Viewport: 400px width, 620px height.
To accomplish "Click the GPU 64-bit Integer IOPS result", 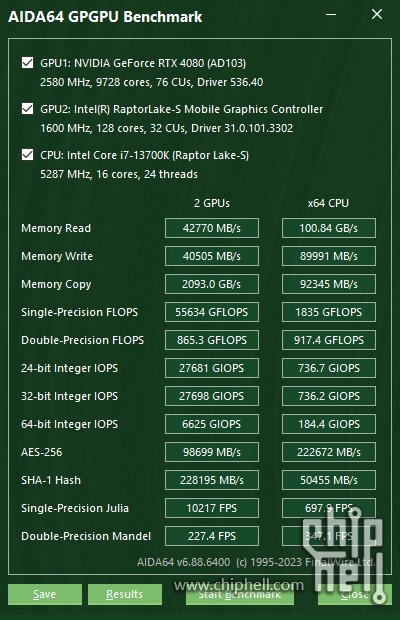I will [212, 424].
